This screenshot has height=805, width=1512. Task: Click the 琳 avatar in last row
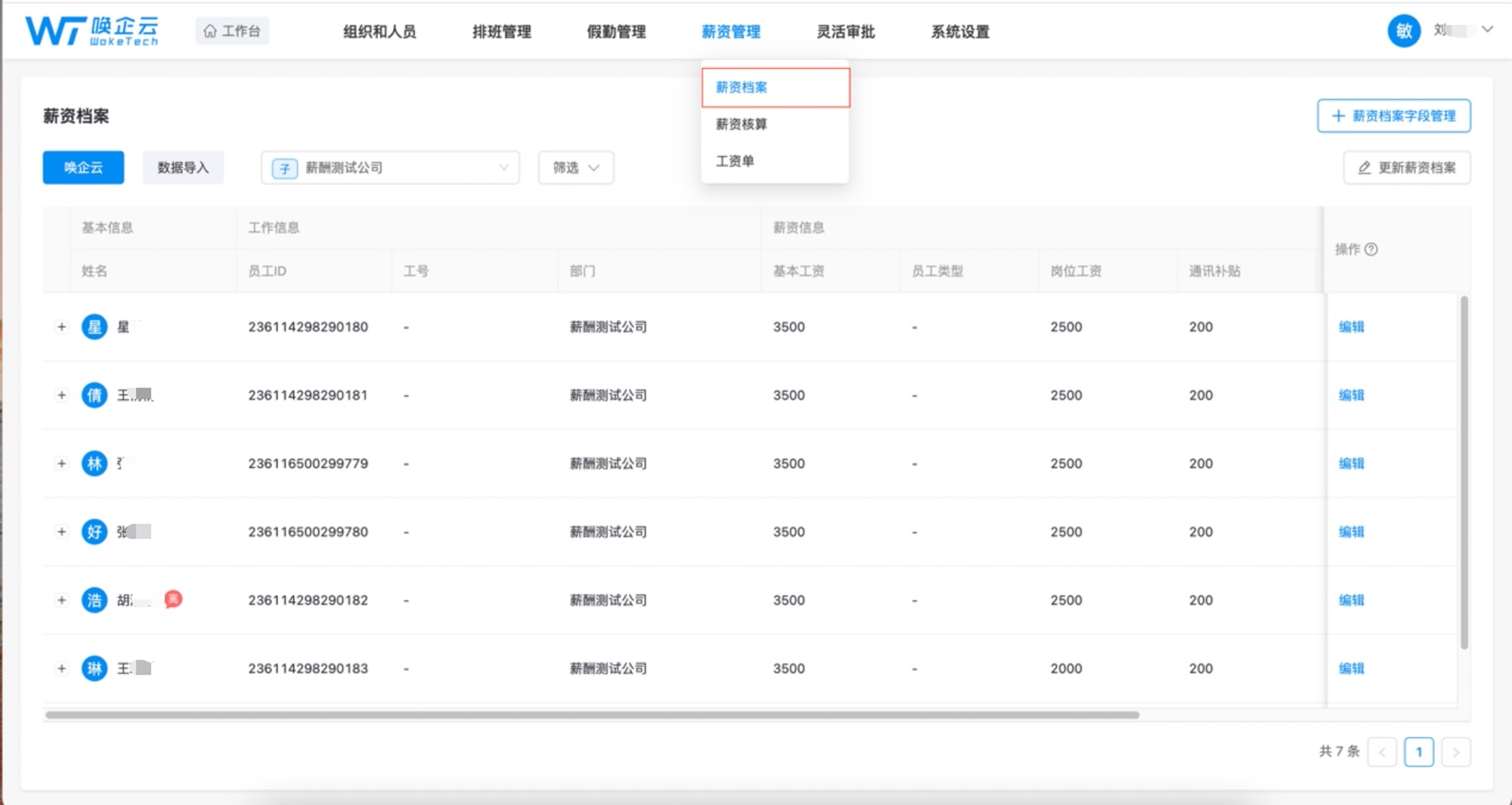point(94,668)
